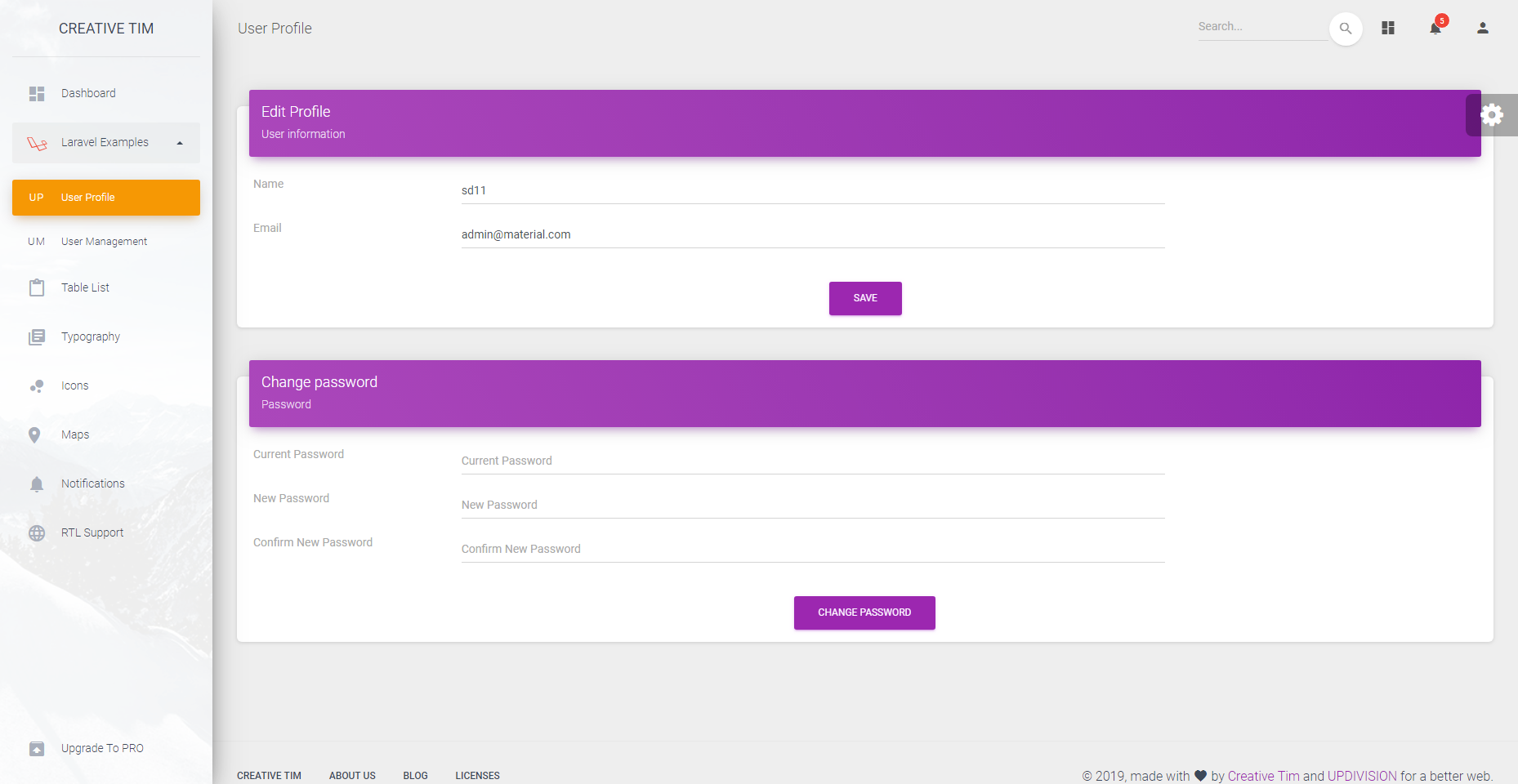Open the Notifications page label
The height and width of the screenshot is (784, 1518).
93,483
